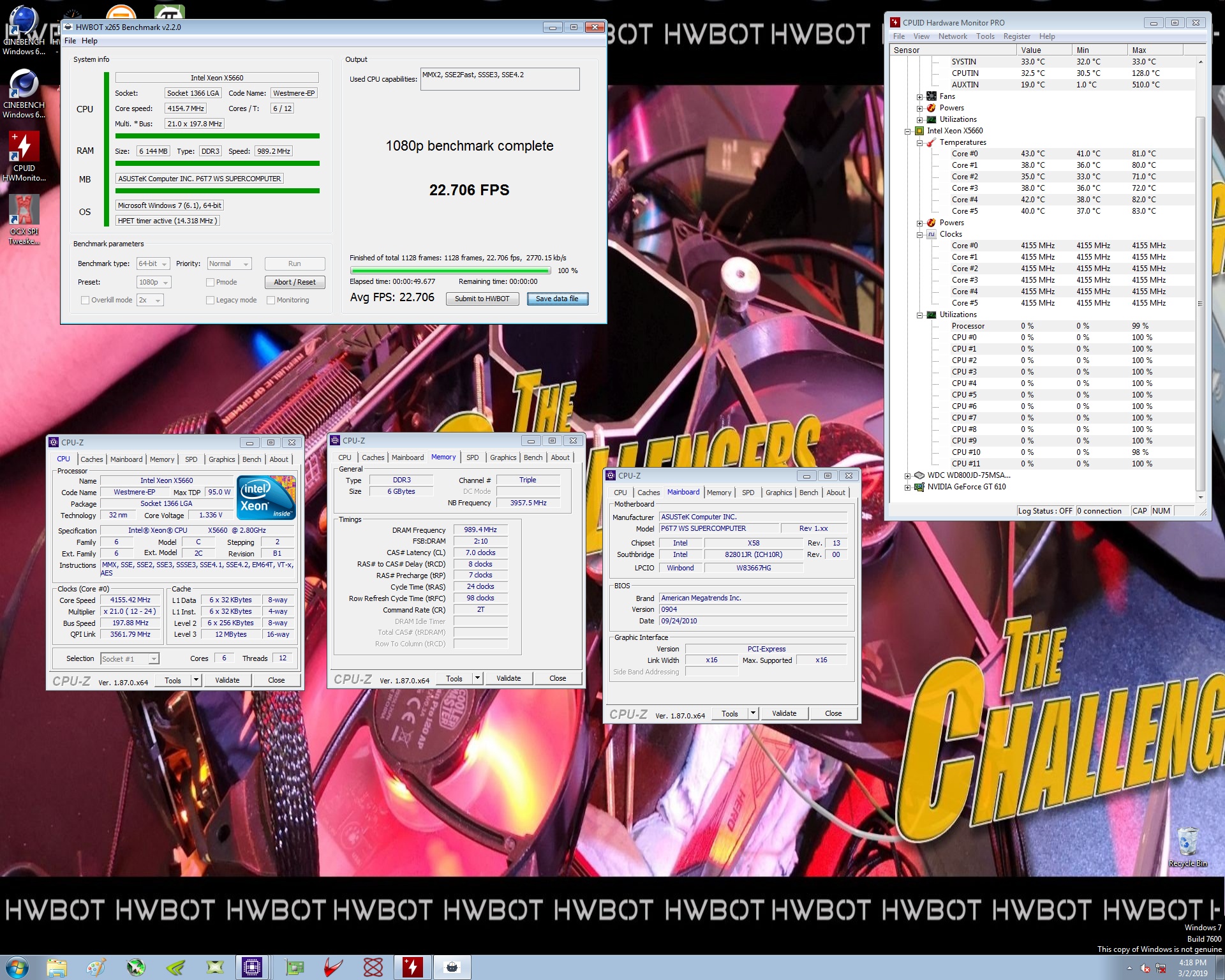Enable the Monitoring checkbox
Image resolution: width=1225 pixels, height=980 pixels.
point(271,300)
